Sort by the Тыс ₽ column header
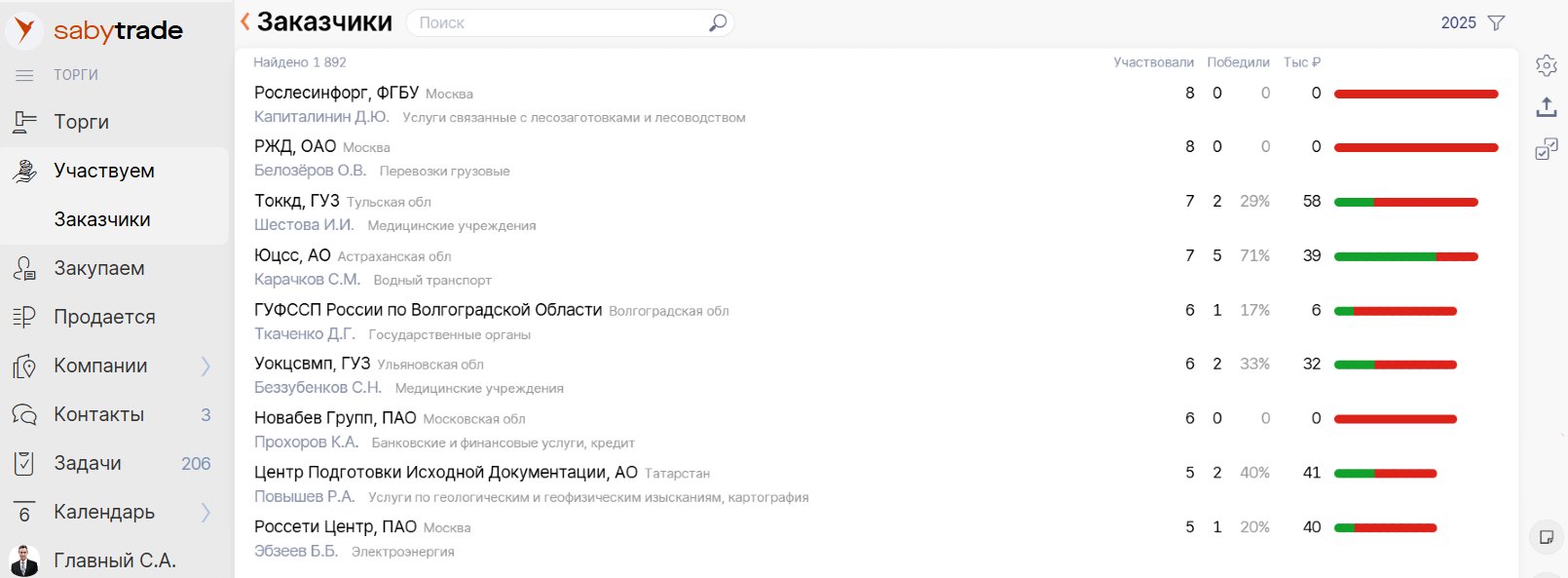This screenshot has height=578, width=1568. (1302, 62)
